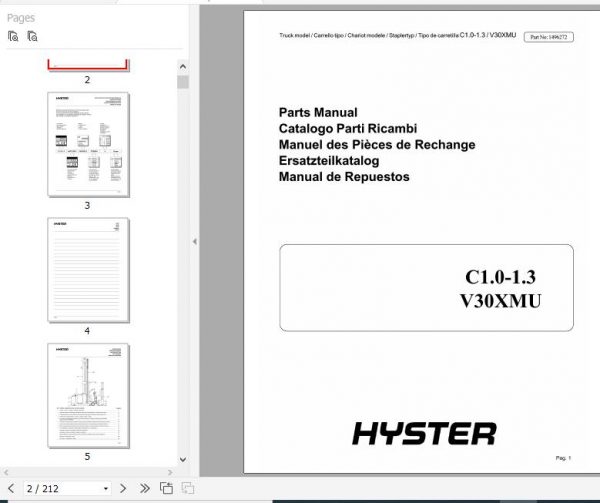Click 'Catalogo Parti Ricambi' text
Screen dimensions: 600x503
tap(348, 129)
